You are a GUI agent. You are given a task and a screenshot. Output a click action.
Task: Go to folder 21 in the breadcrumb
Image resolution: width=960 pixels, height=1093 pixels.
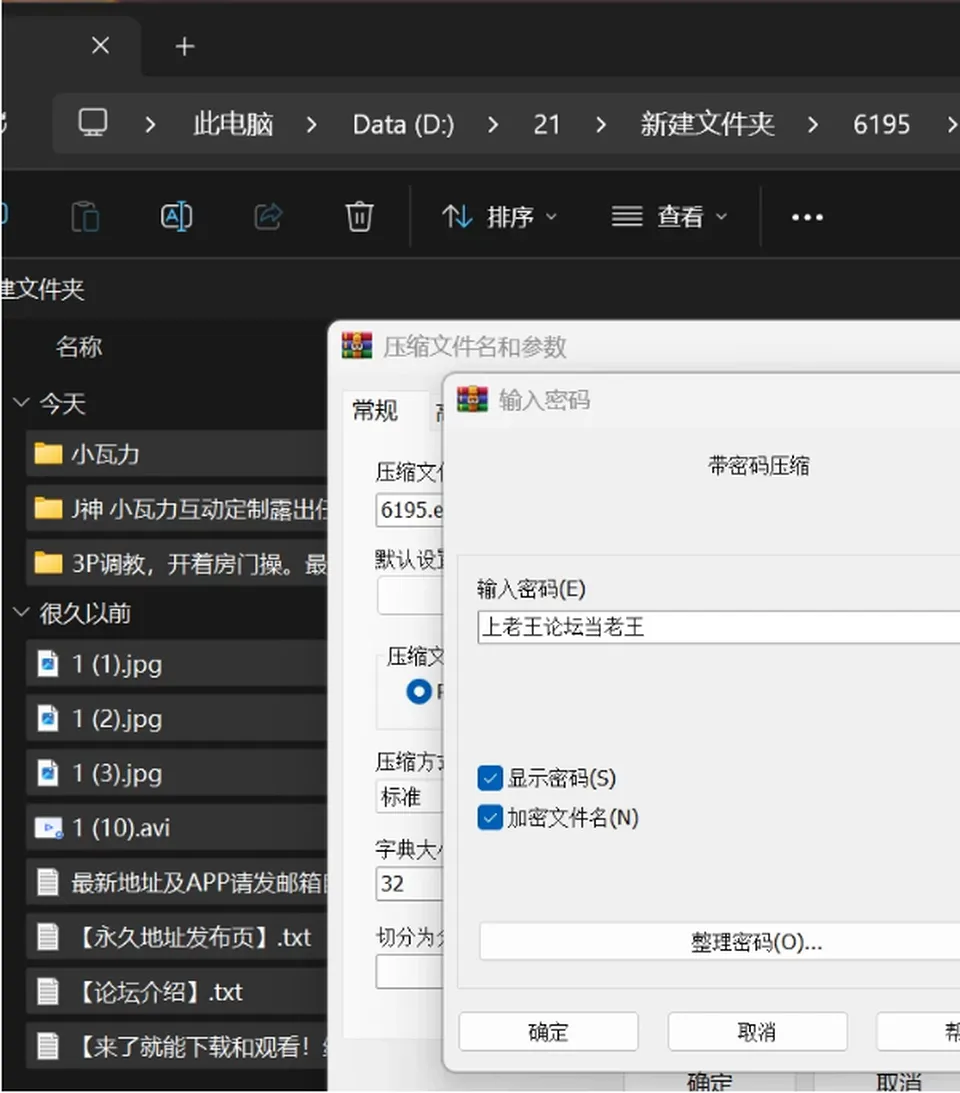547,125
